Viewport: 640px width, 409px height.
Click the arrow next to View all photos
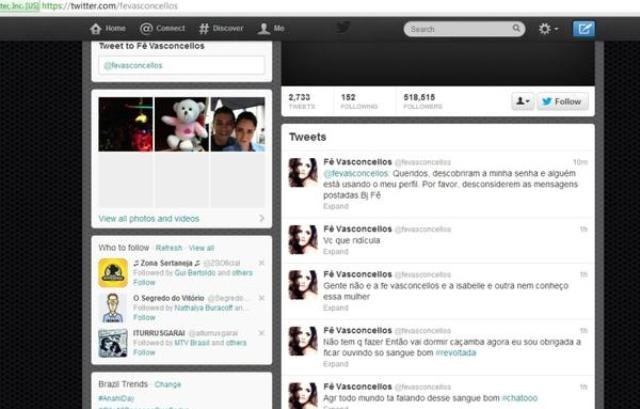click(262, 218)
